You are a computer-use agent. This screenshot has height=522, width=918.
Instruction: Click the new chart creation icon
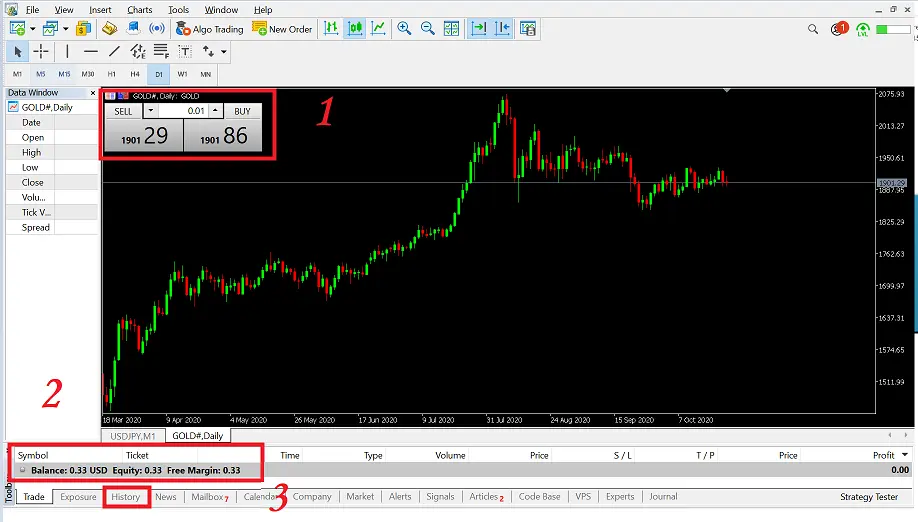click(17, 29)
